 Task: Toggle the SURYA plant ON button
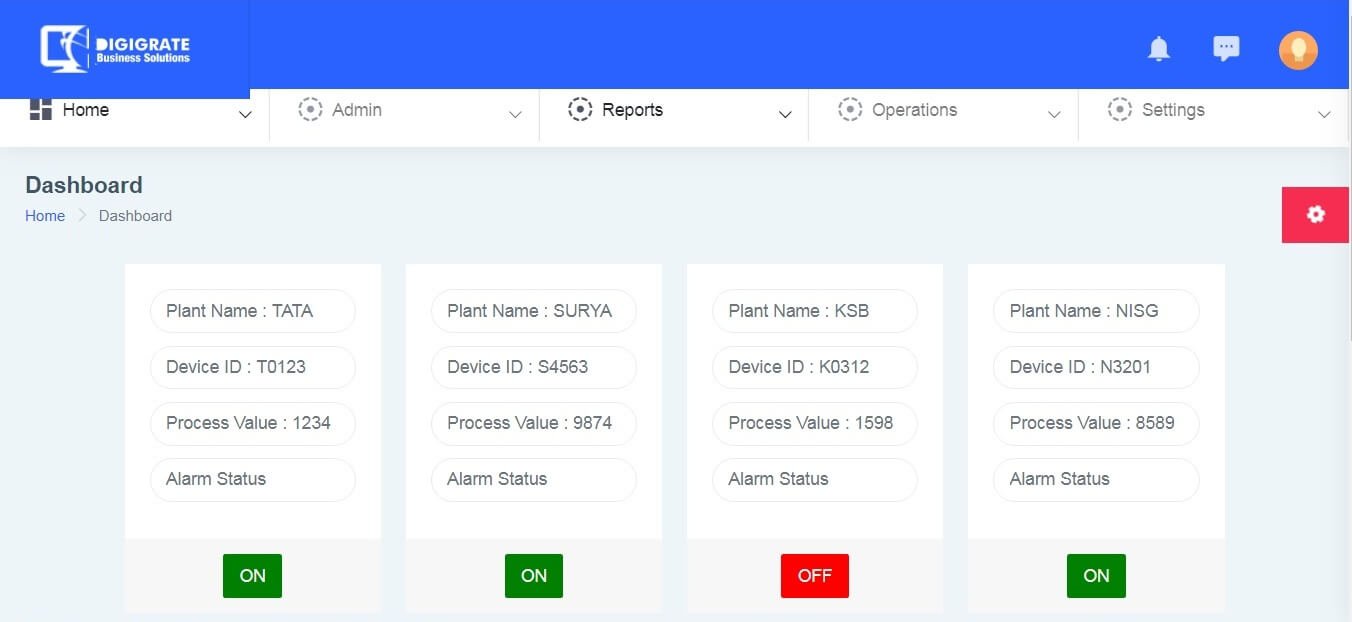(x=534, y=576)
